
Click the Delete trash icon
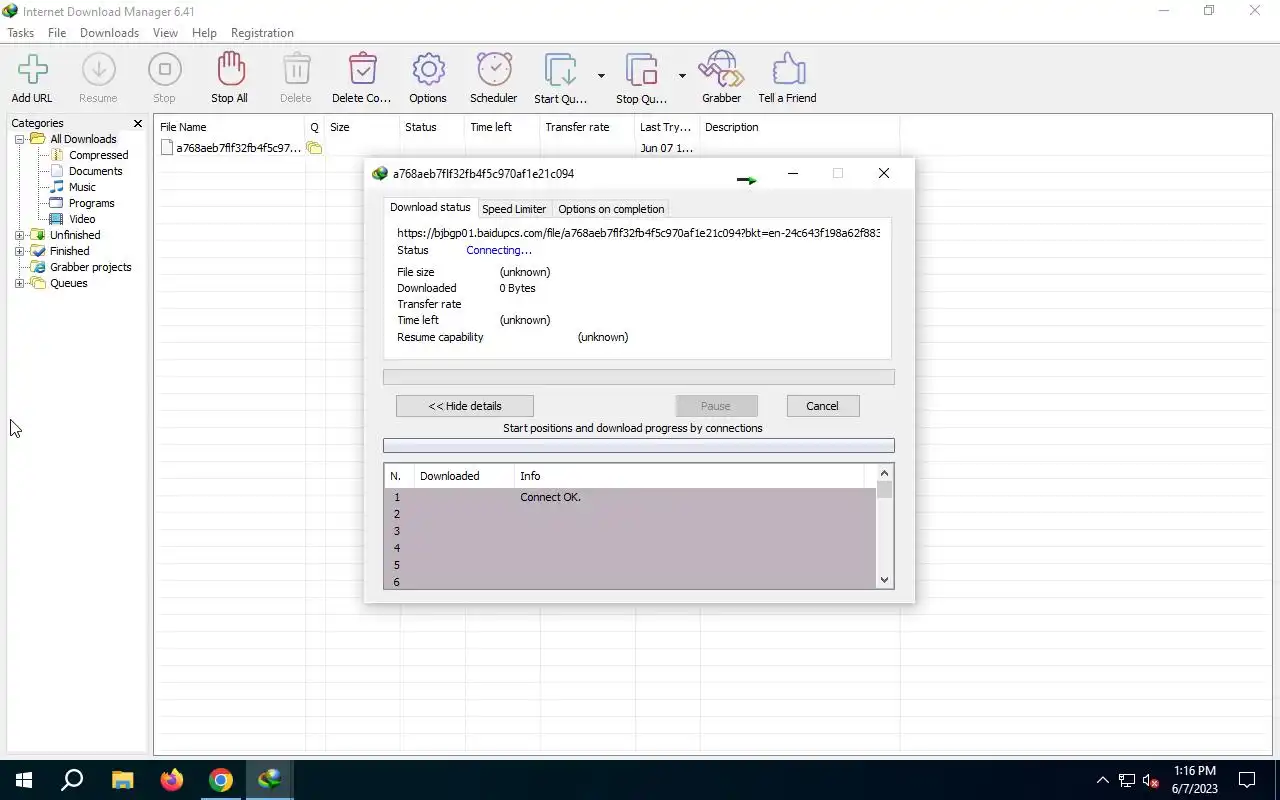(295, 70)
